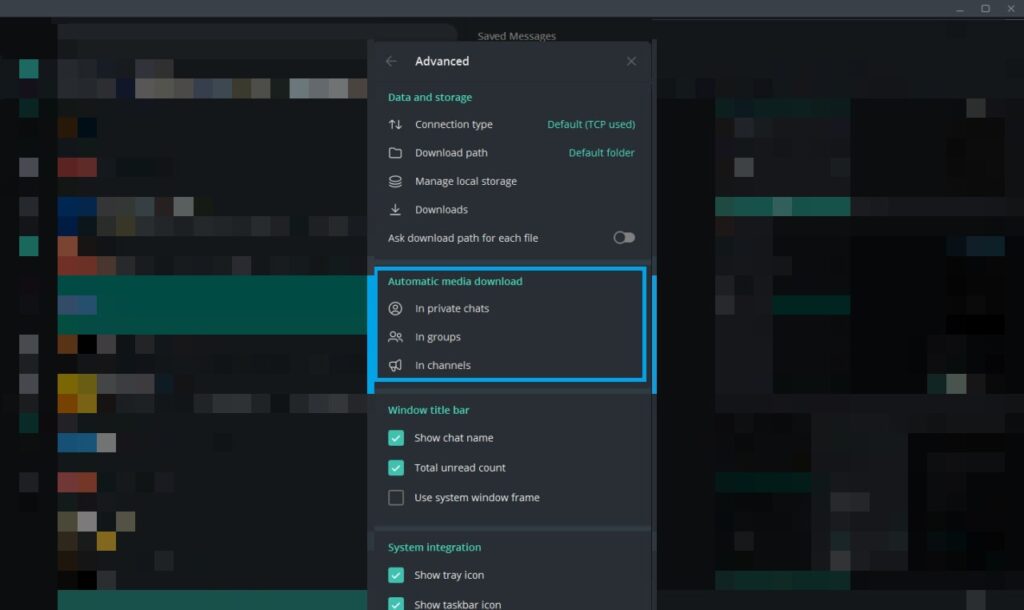Viewport: 1024px width, 610px height.
Task: Click the back arrow in Advanced header
Action: pos(391,61)
